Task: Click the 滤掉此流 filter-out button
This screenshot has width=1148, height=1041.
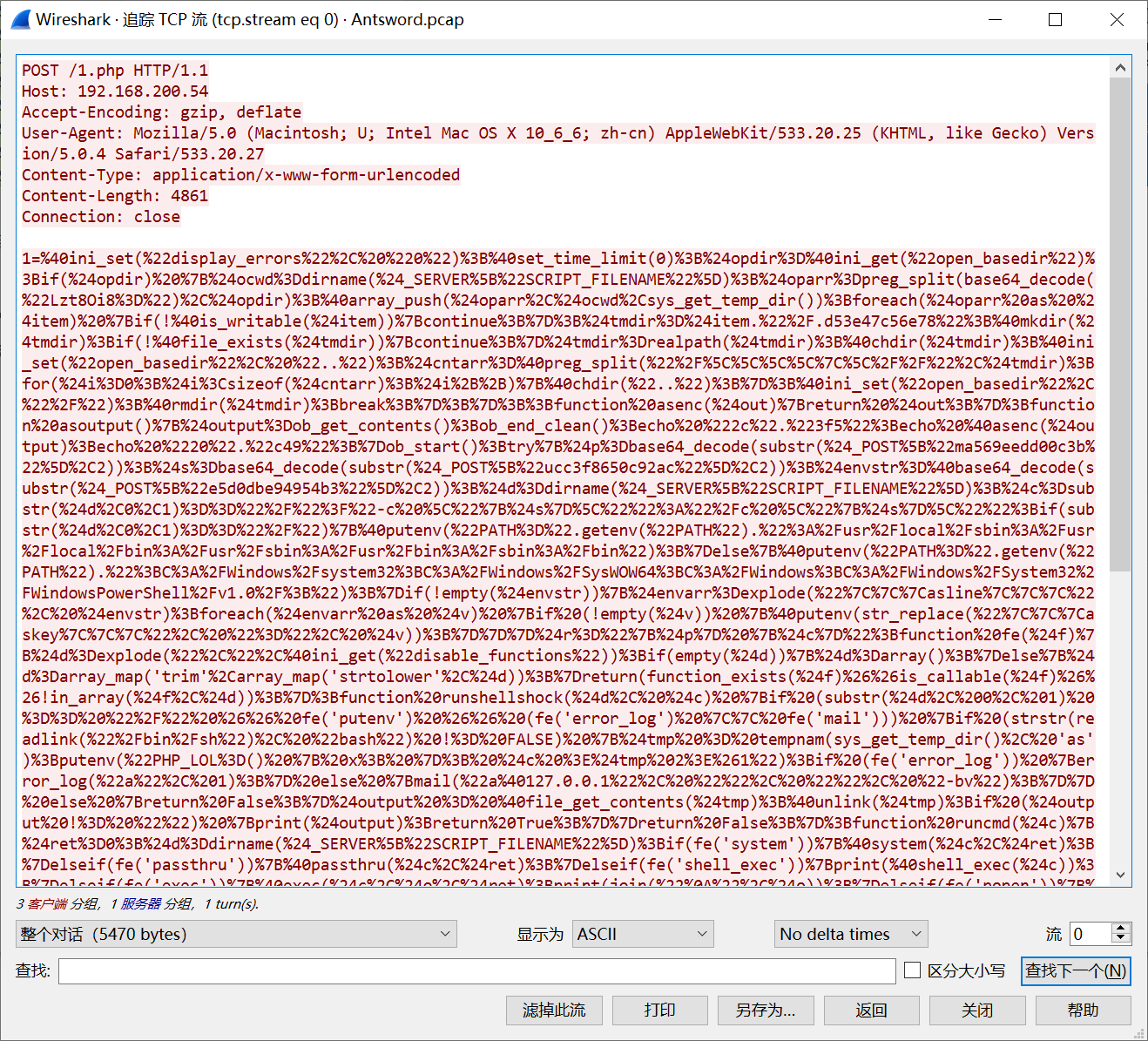Action: 554,1011
